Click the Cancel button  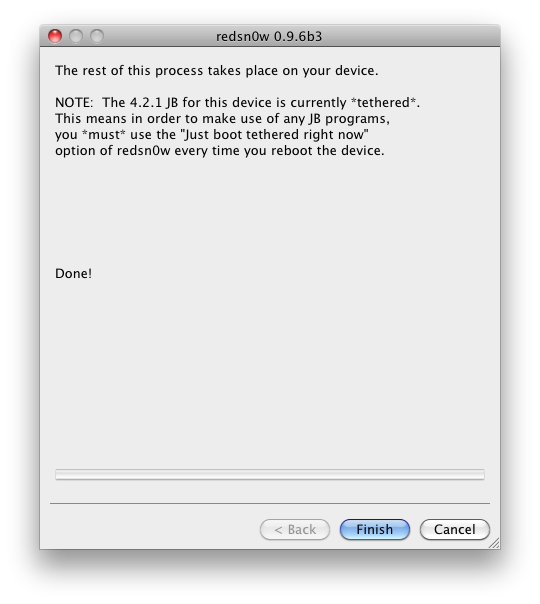pyautogui.click(x=454, y=529)
